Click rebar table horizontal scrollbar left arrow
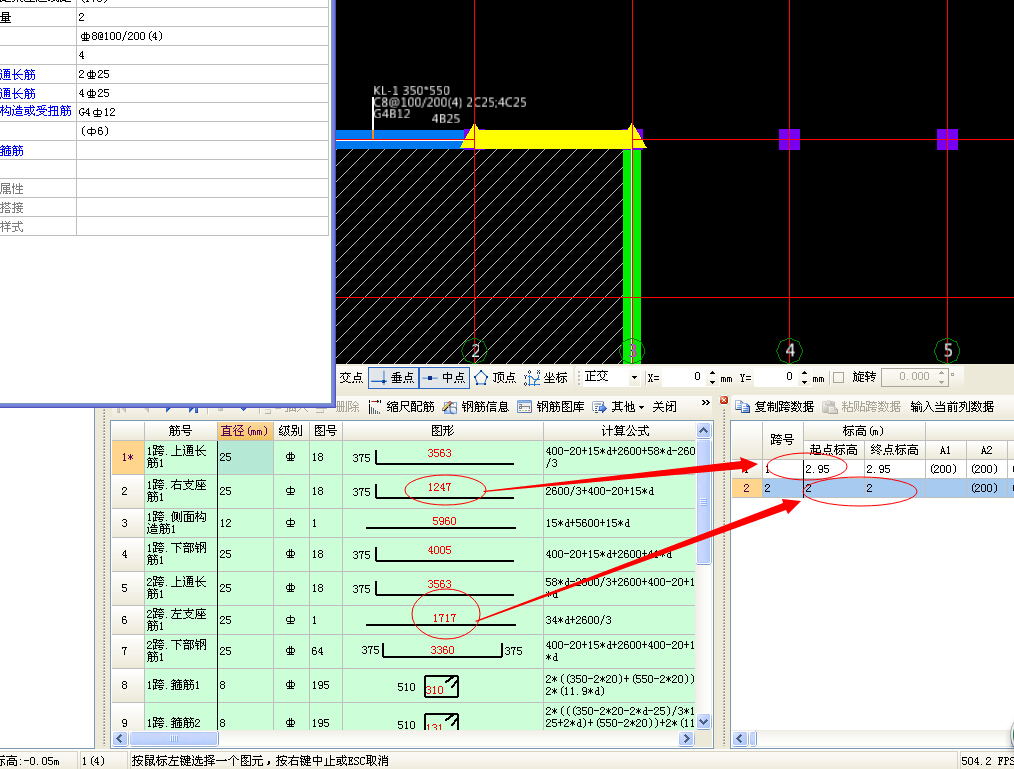 tap(120, 739)
